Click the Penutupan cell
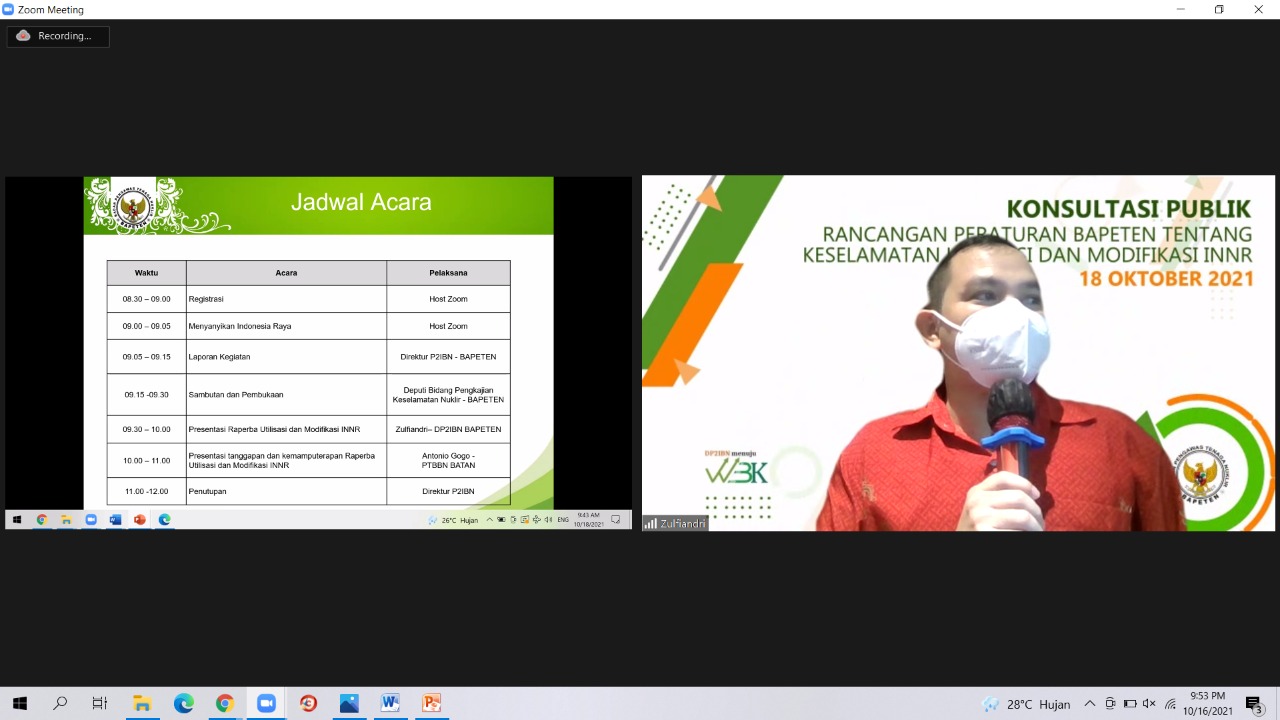This screenshot has height=720, width=1280. point(286,491)
